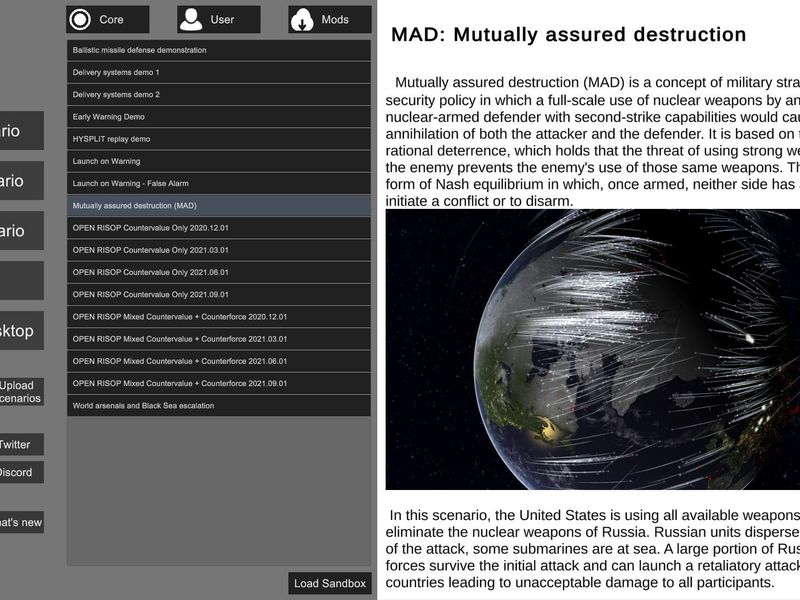Open OPEN RISOP Countervalue Only 2021.06.01
This screenshot has width=800, height=600.
[x=219, y=272]
